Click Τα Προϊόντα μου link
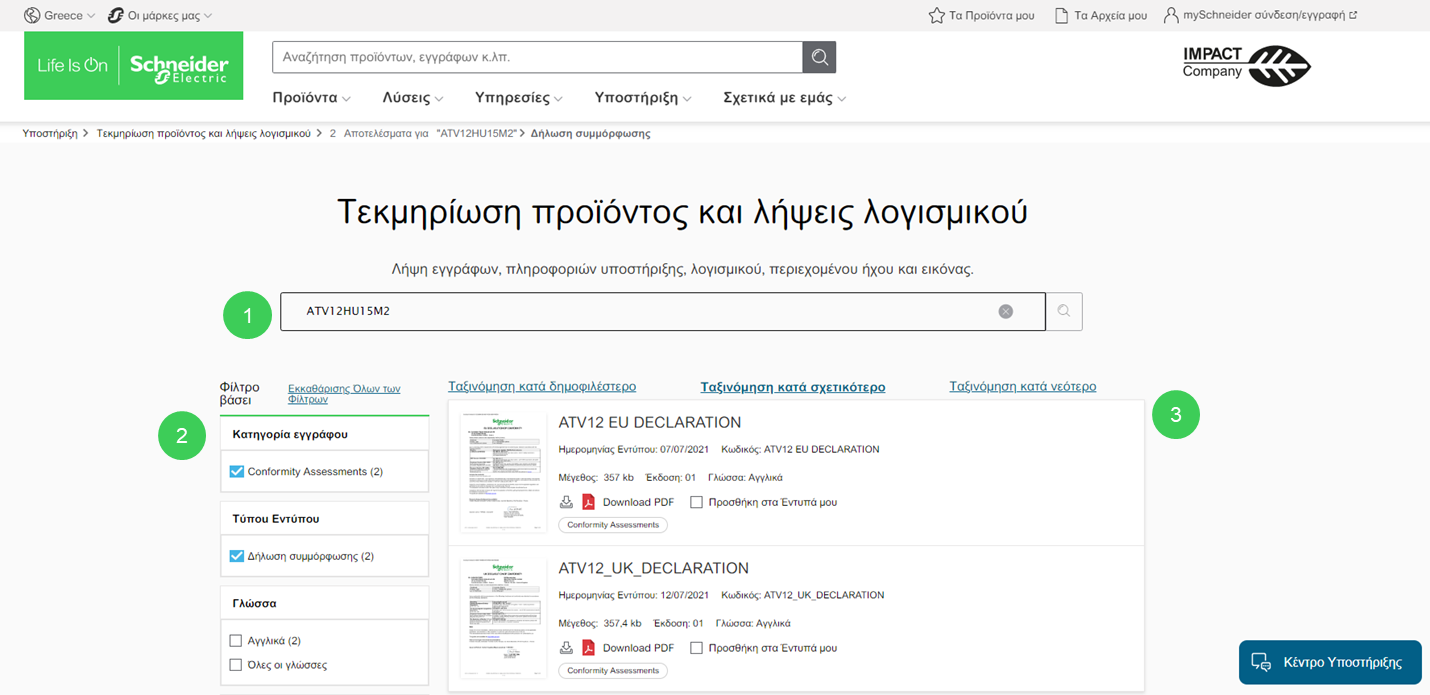Viewport: 1430px width, 695px height. click(991, 16)
